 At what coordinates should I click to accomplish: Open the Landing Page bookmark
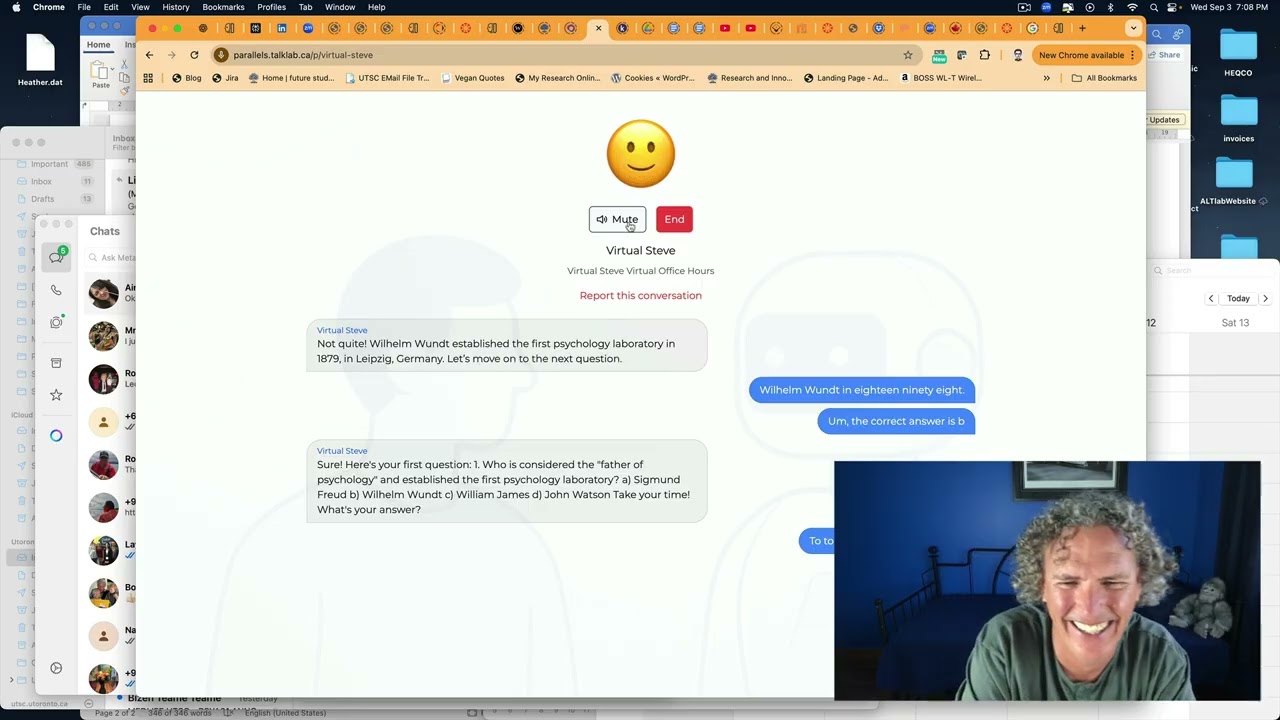point(846,78)
